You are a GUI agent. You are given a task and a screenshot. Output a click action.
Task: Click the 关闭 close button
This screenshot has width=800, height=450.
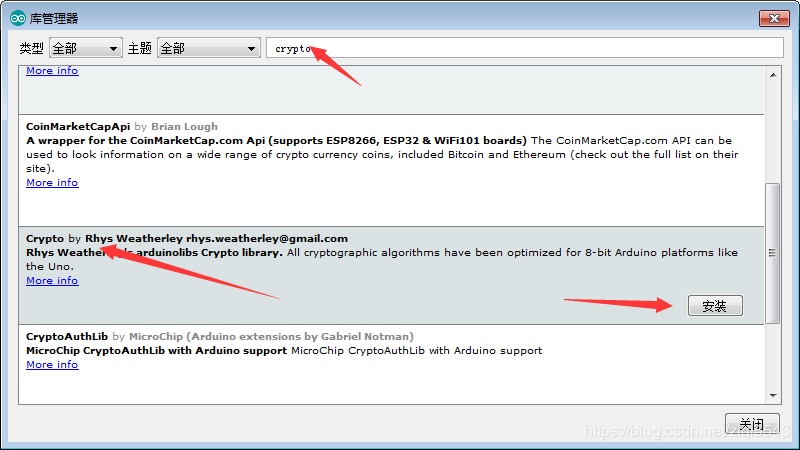[x=752, y=423]
